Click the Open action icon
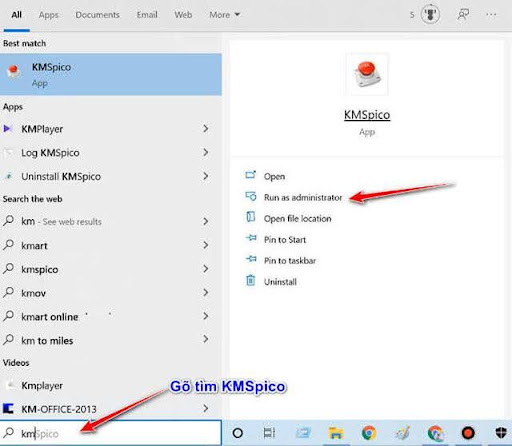The image size is (512, 446). coord(251,175)
